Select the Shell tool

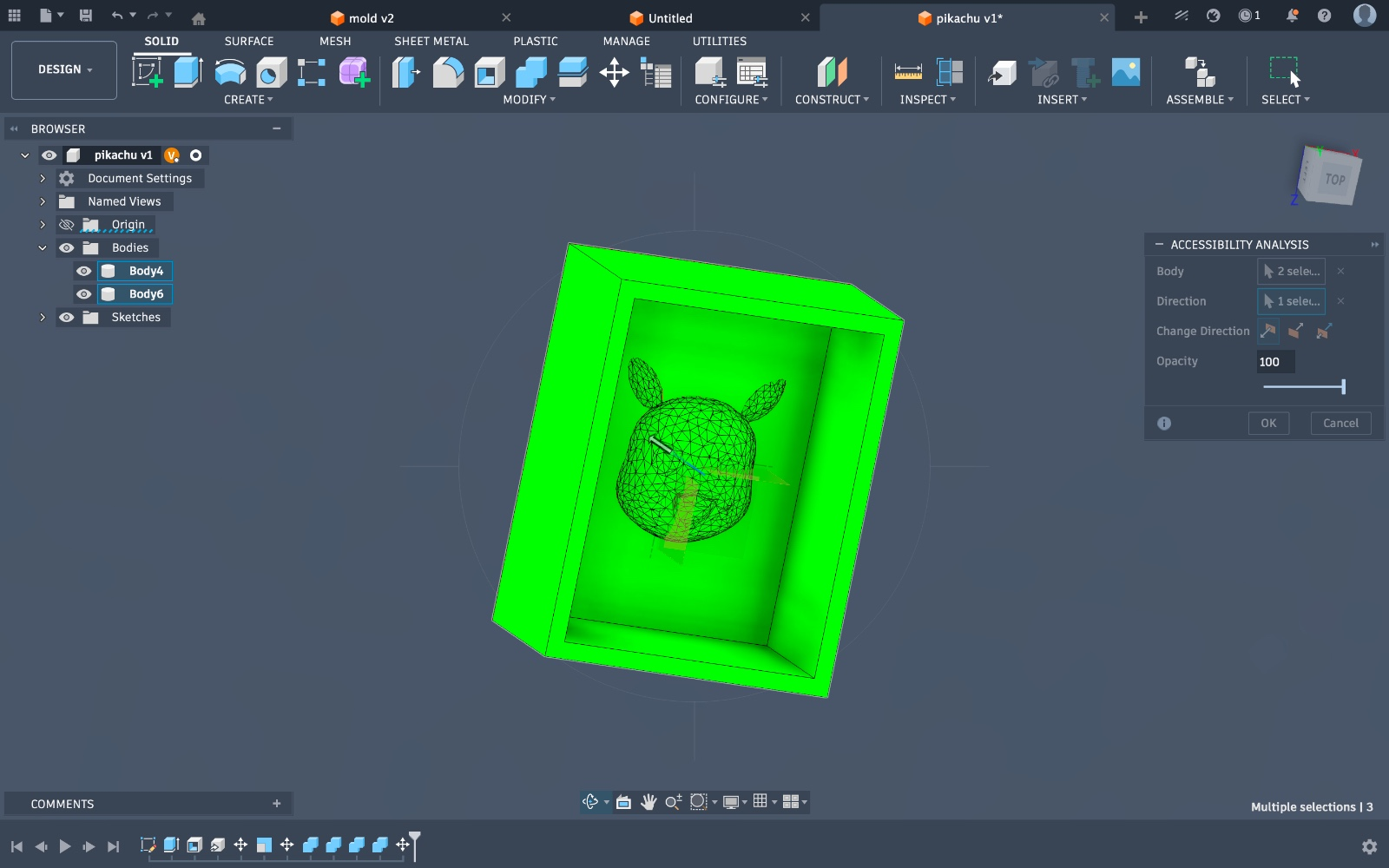(x=490, y=72)
